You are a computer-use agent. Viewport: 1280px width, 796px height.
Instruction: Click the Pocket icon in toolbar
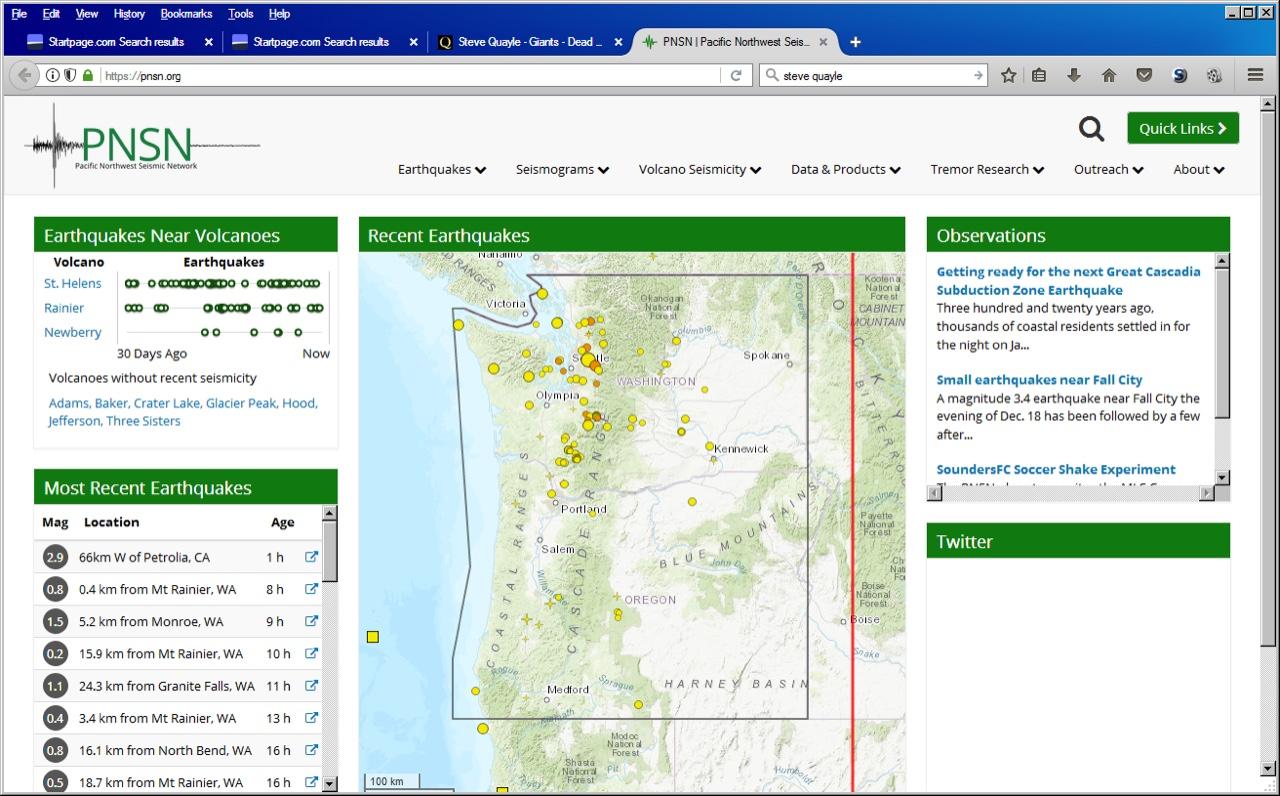coord(1144,75)
